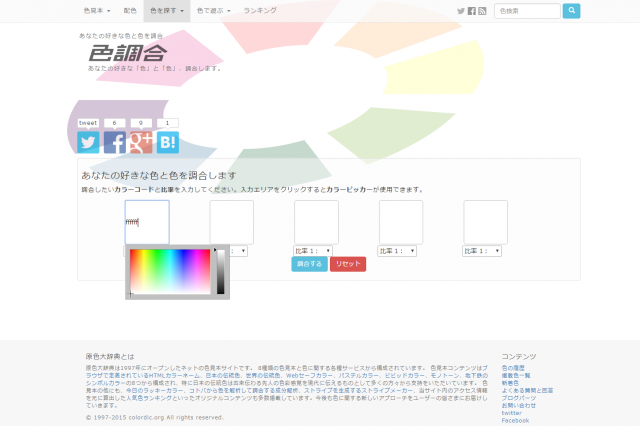
Task: Click Facebook share count bubble showing 6
Action: [x=115, y=123]
